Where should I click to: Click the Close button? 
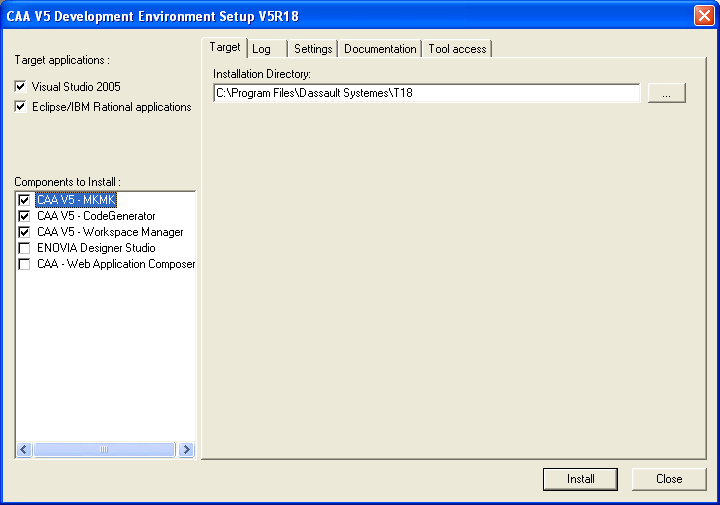[669, 479]
